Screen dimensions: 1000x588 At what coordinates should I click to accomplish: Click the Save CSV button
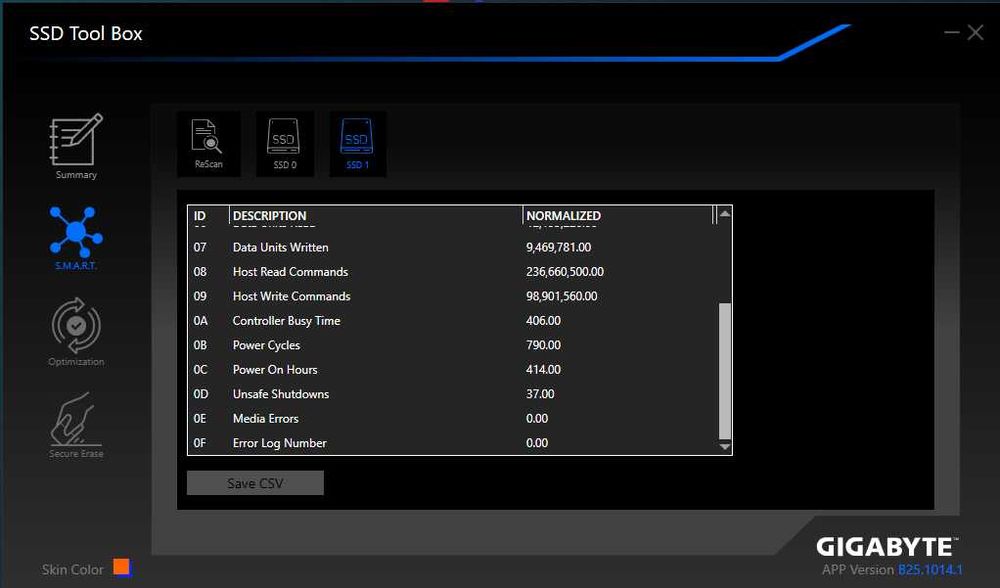[255, 483]
